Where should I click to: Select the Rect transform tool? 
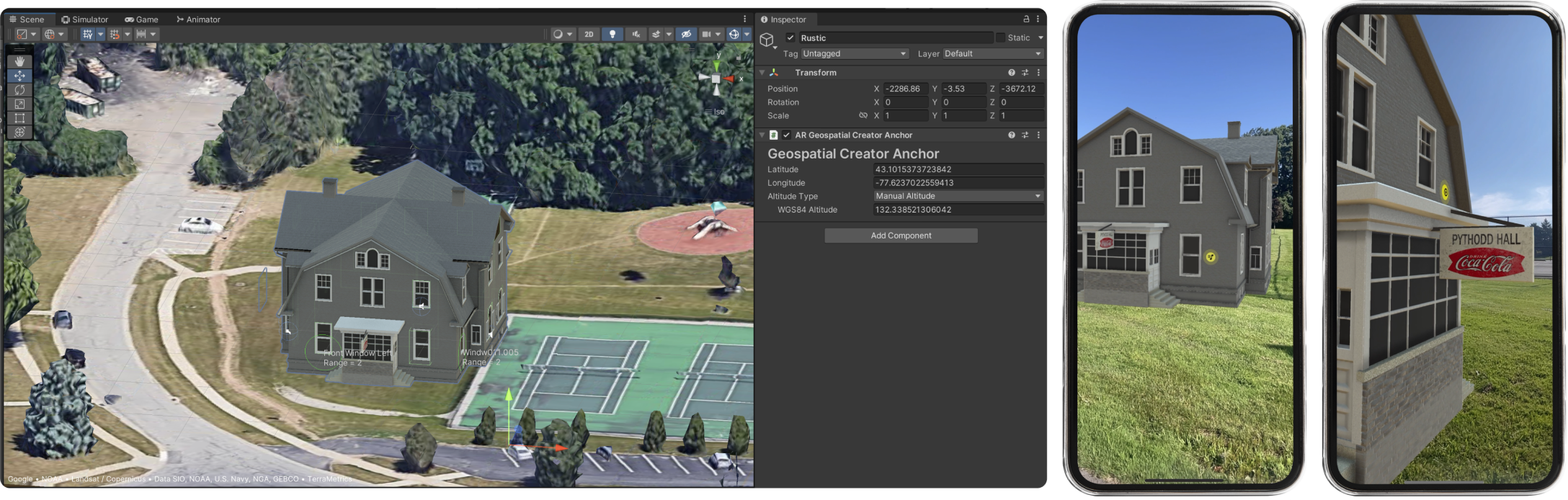coord(19,118)
